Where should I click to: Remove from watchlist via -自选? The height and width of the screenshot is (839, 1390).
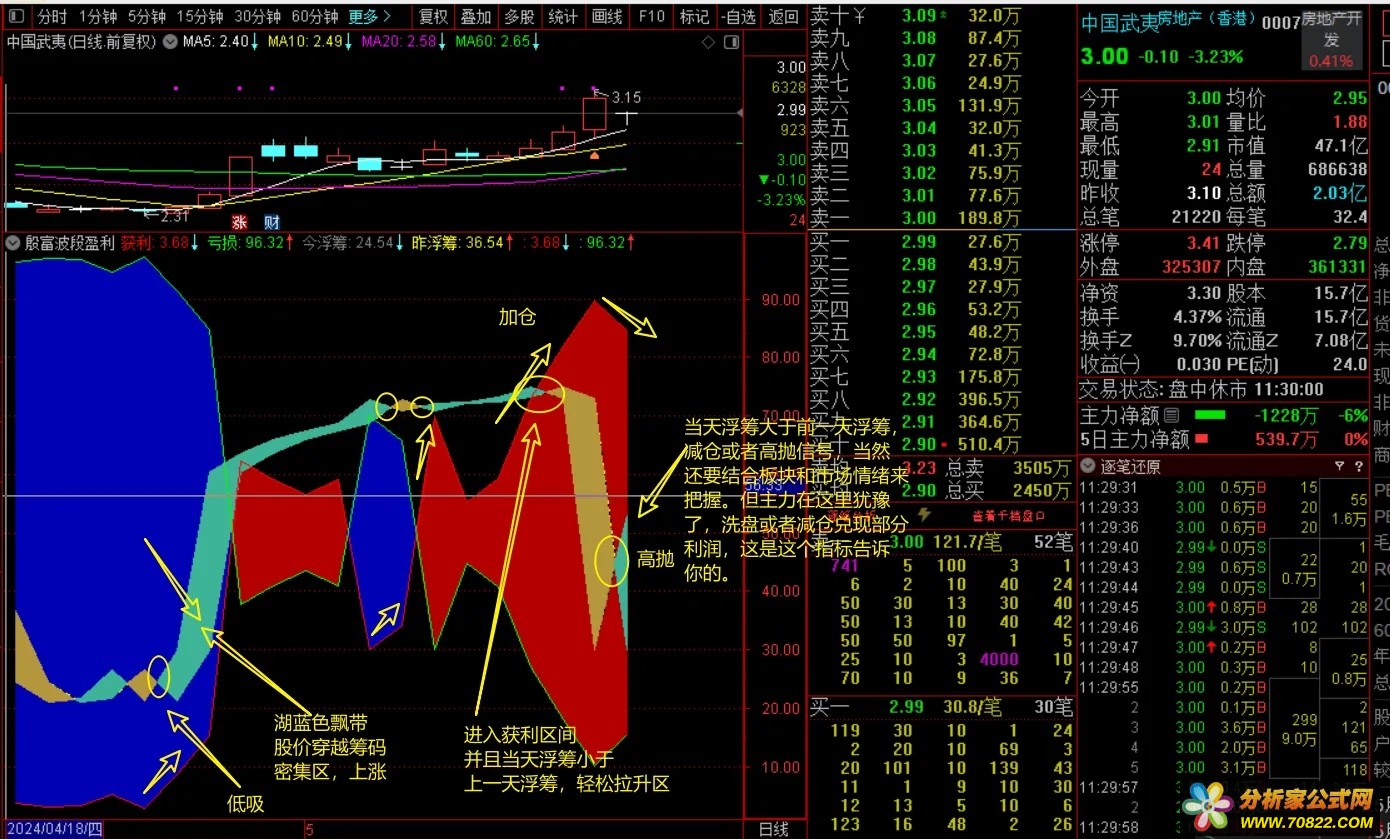(738, 16)
